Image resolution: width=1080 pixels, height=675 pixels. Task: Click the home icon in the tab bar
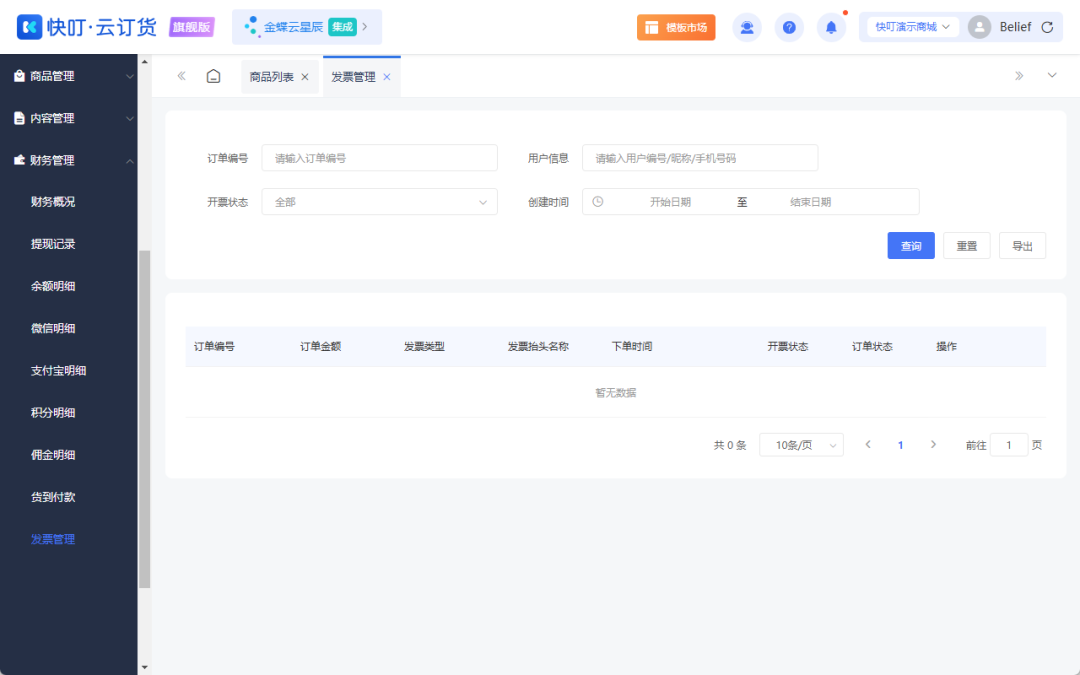pos(213,75)
